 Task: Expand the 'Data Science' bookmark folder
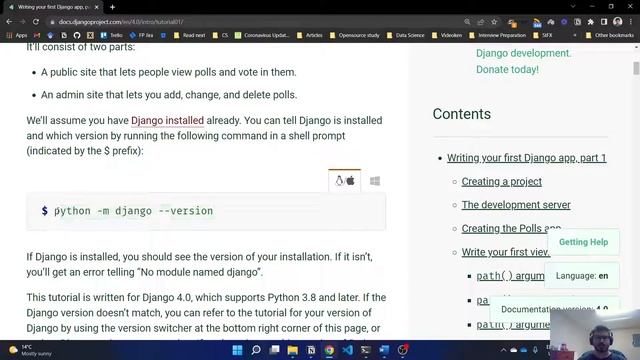point(406,36)
